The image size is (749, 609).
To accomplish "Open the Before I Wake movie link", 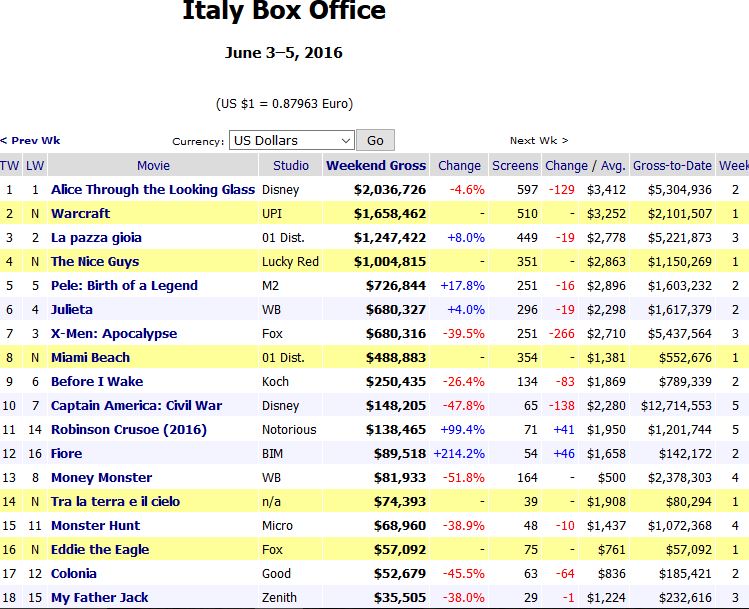I will (97, 382).
